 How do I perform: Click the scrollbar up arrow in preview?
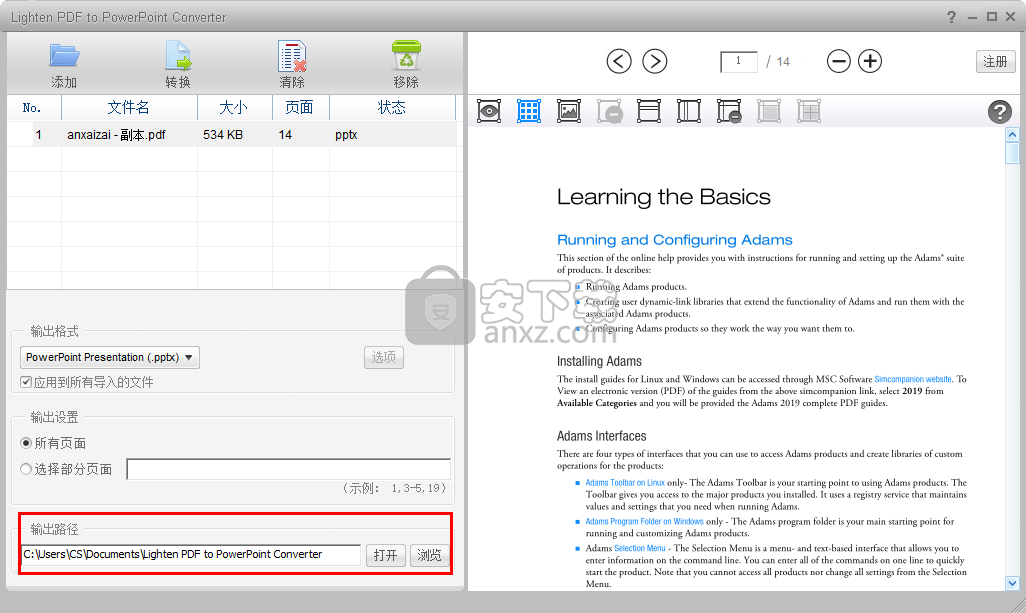click(1012, 135)
